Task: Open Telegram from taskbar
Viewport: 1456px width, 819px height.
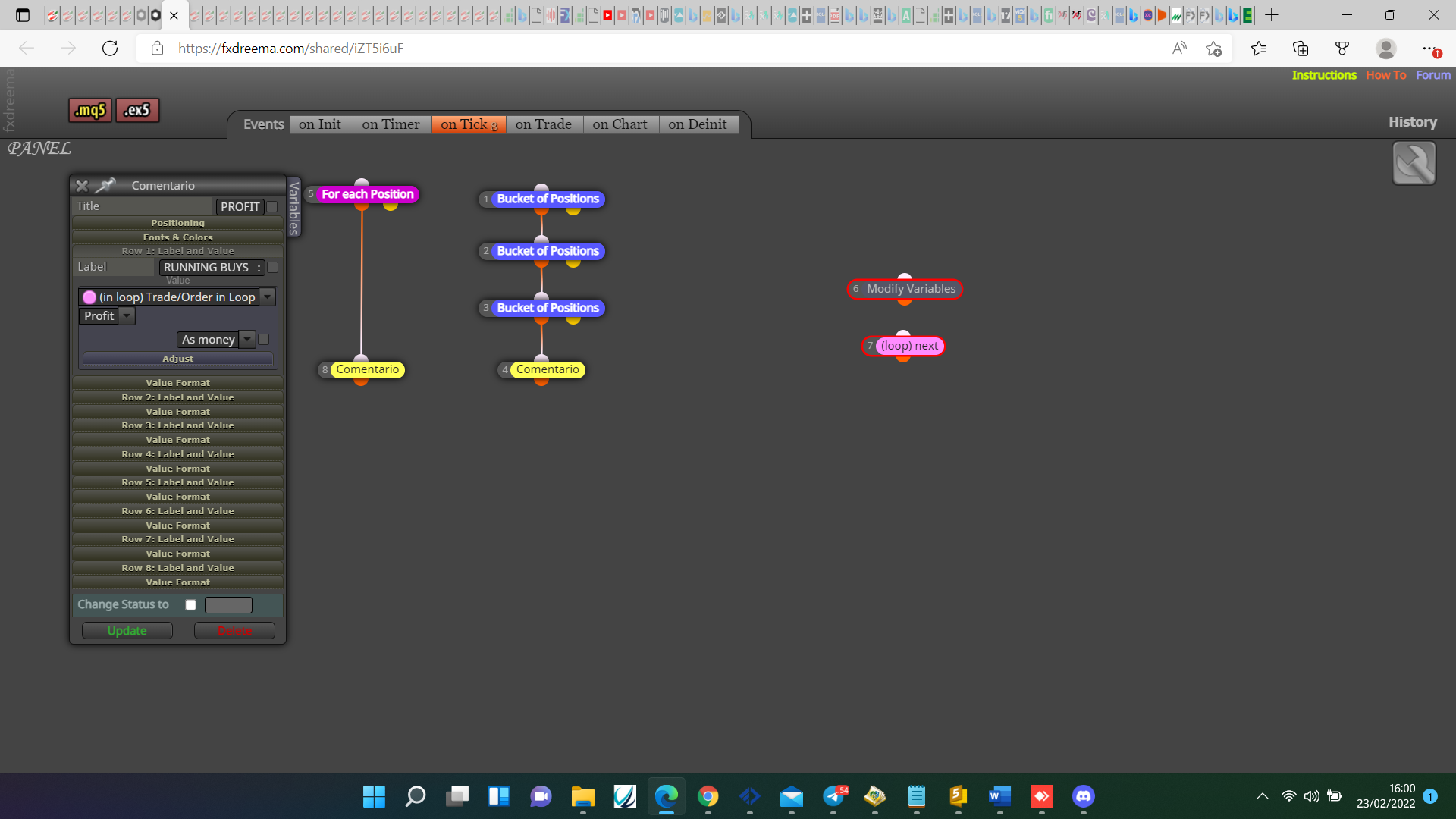Action: click(833, 796)
